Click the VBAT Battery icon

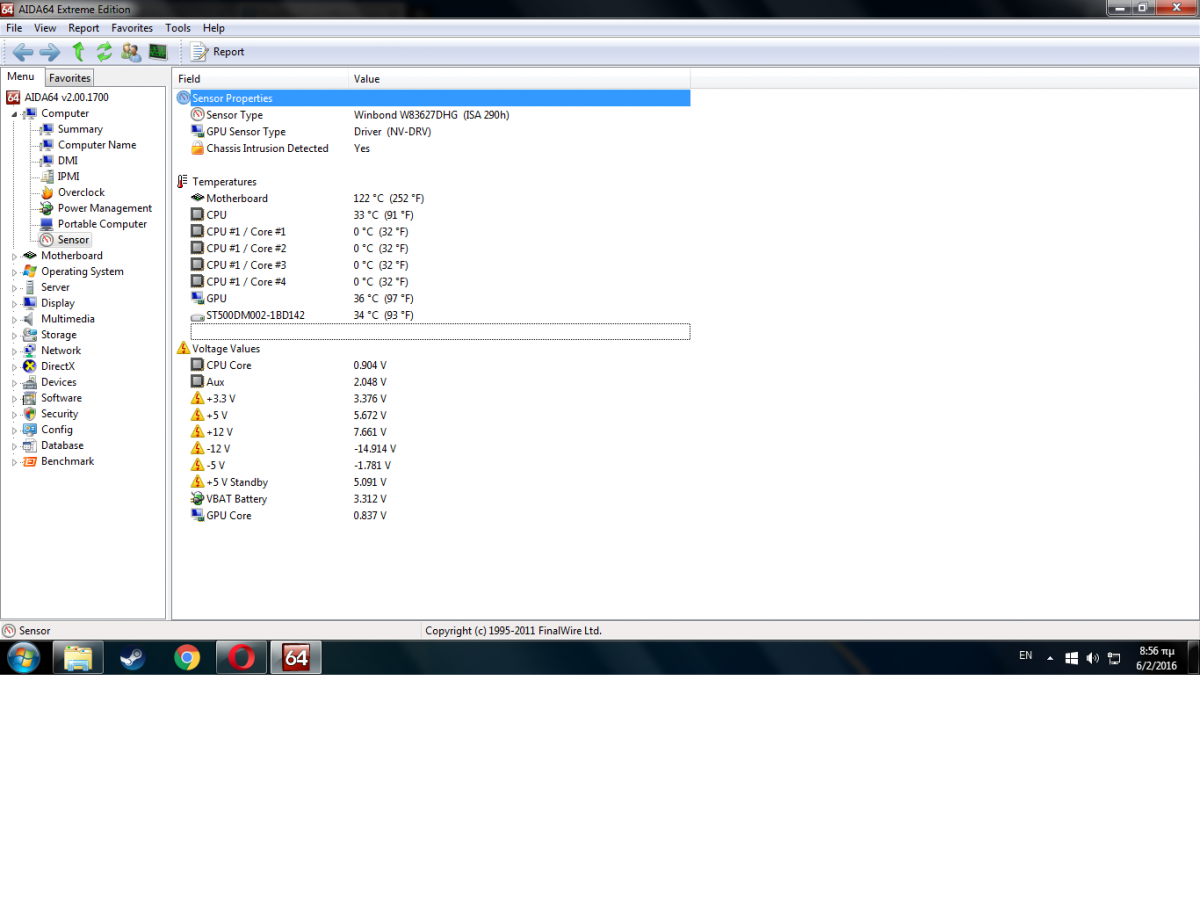click(198, 499)
